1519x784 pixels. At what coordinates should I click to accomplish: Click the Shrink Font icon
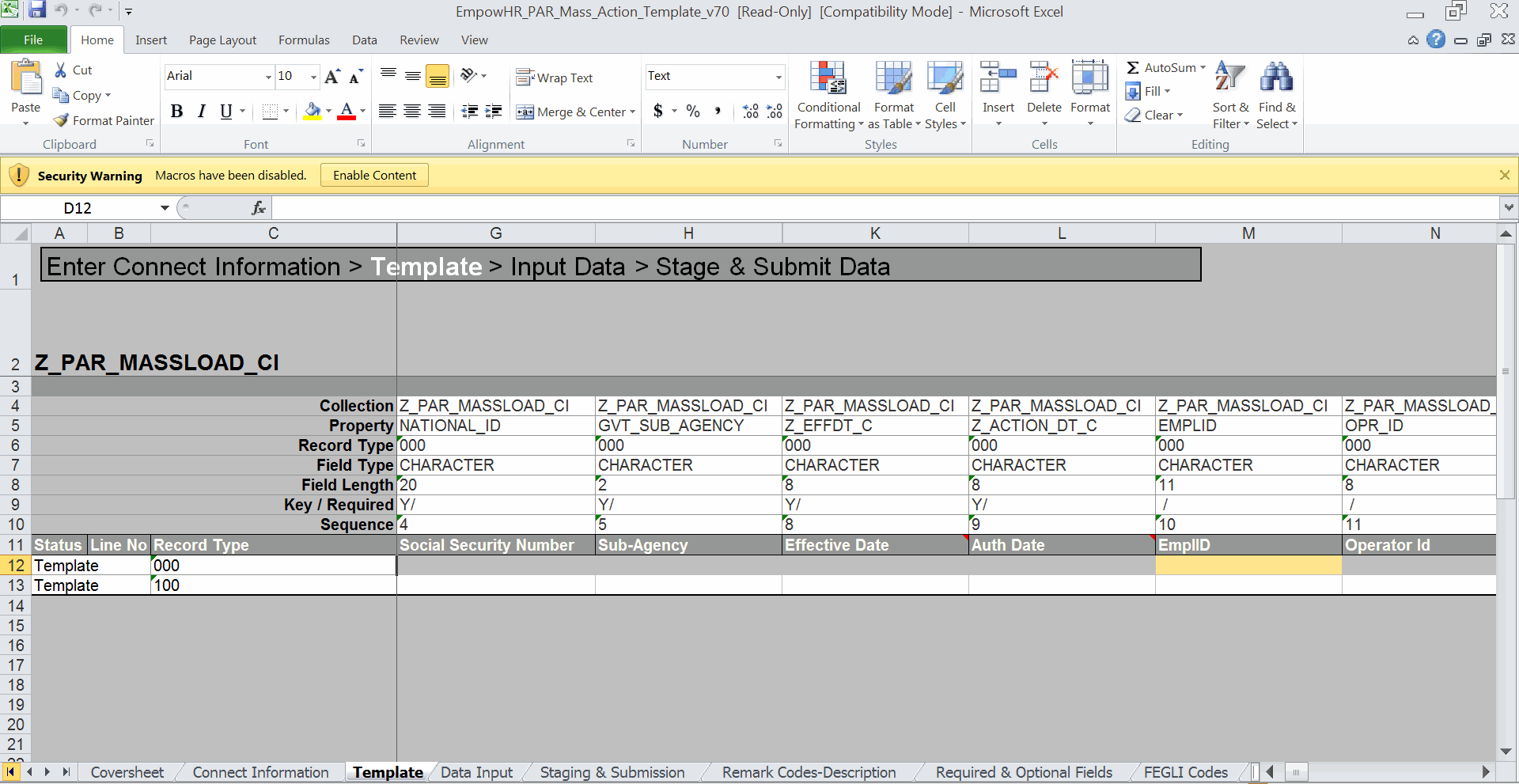pyautogui.click(x=356, y=76)
